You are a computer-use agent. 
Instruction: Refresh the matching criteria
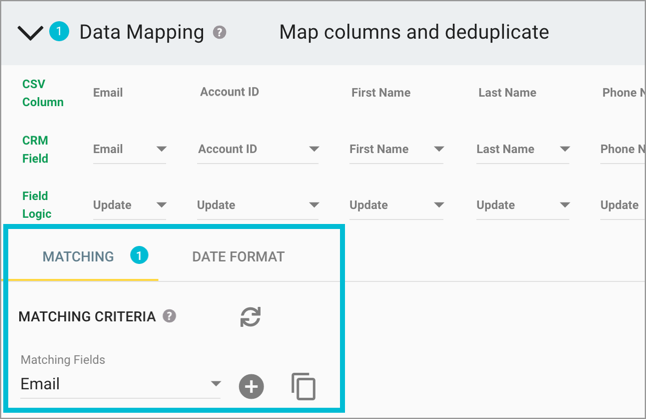pyautogui.click(x=250, y=317)
